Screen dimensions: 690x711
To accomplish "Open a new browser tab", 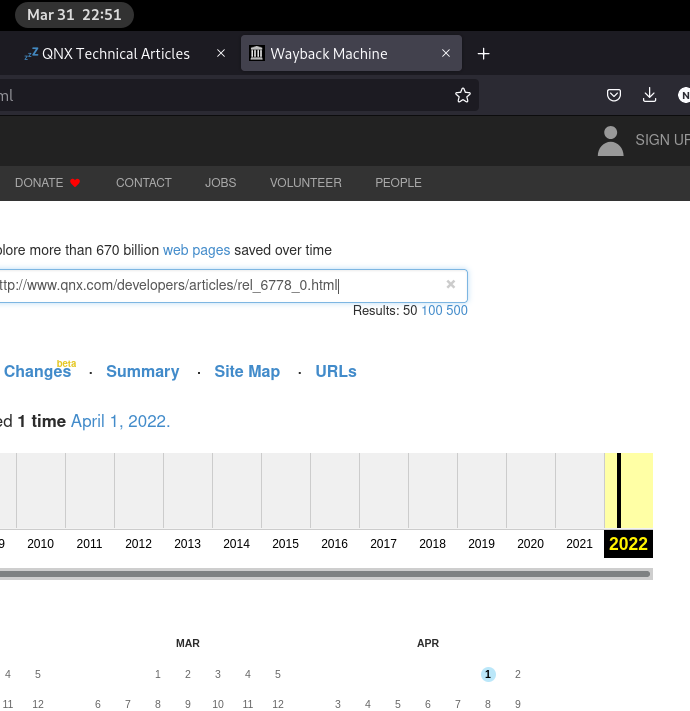I will (x=483, y=54).
